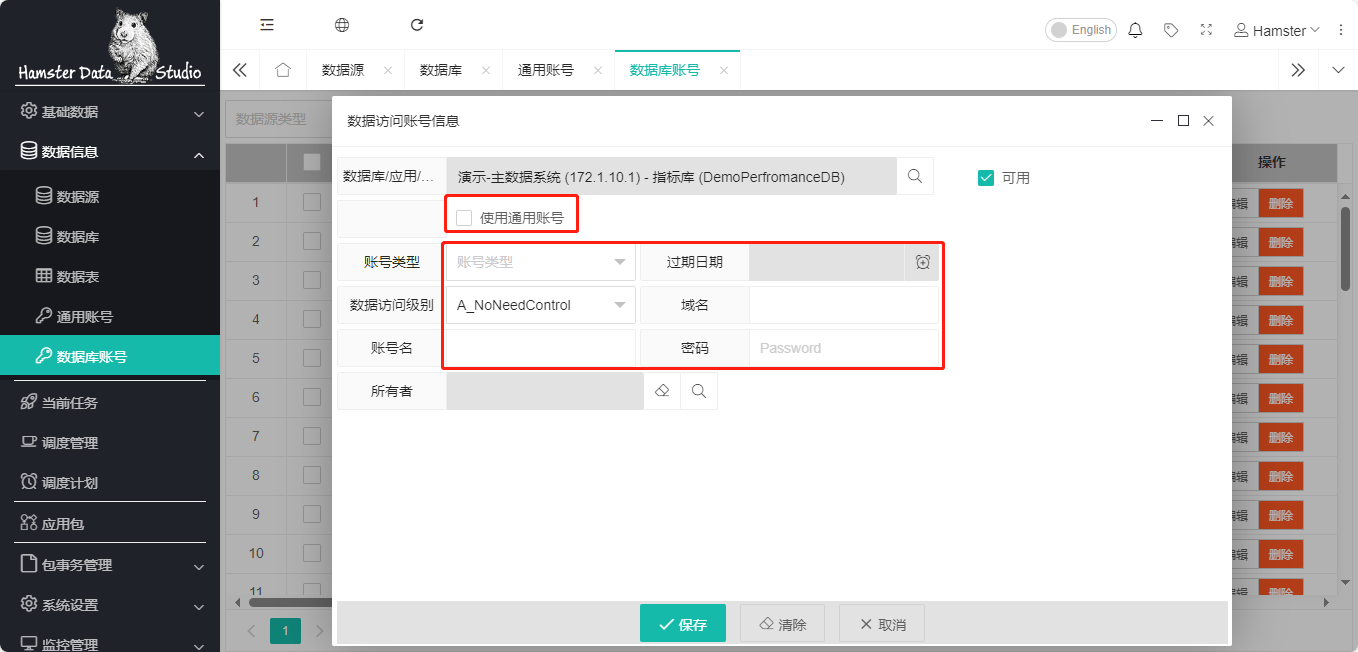
Task: Check the row 1 checkbox
Action: click(312, 202)
